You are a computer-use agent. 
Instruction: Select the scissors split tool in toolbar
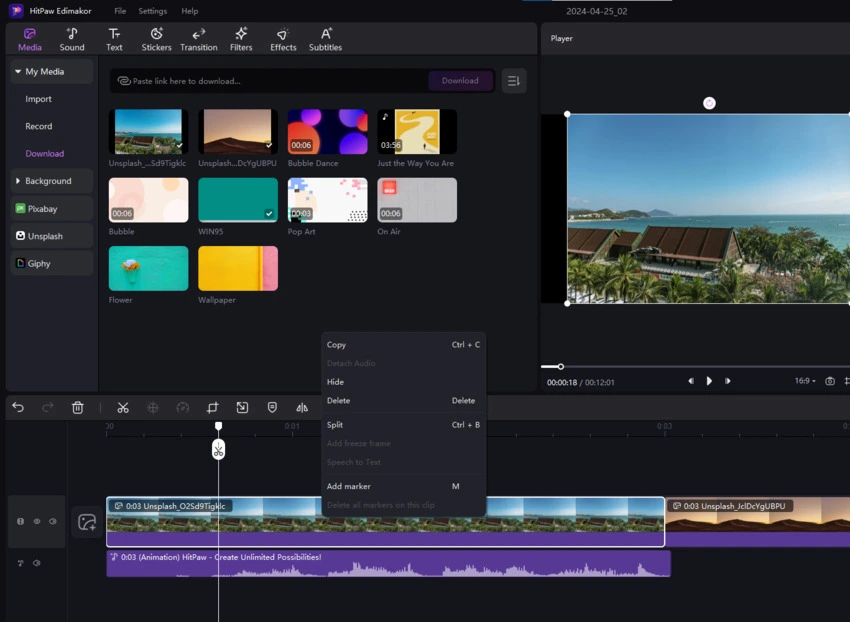coord(123,408)
